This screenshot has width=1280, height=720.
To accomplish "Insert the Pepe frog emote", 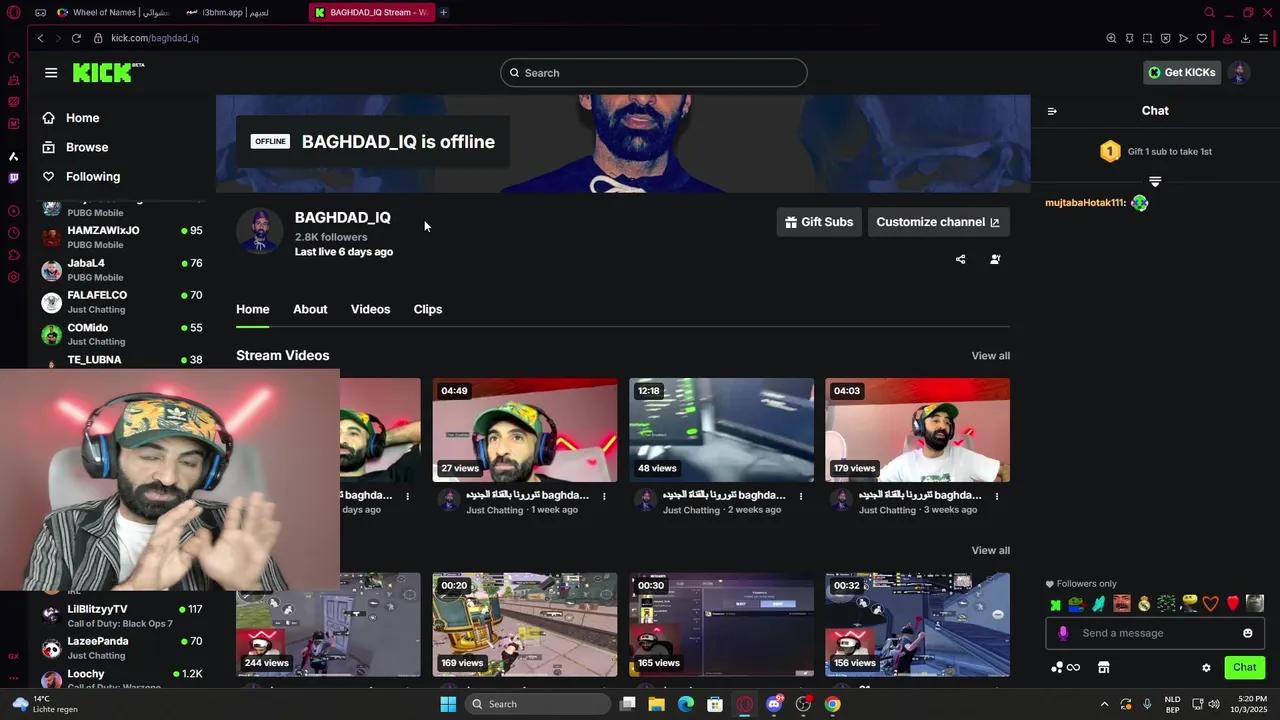I will pyautogui.click(x=1076, y=603).
